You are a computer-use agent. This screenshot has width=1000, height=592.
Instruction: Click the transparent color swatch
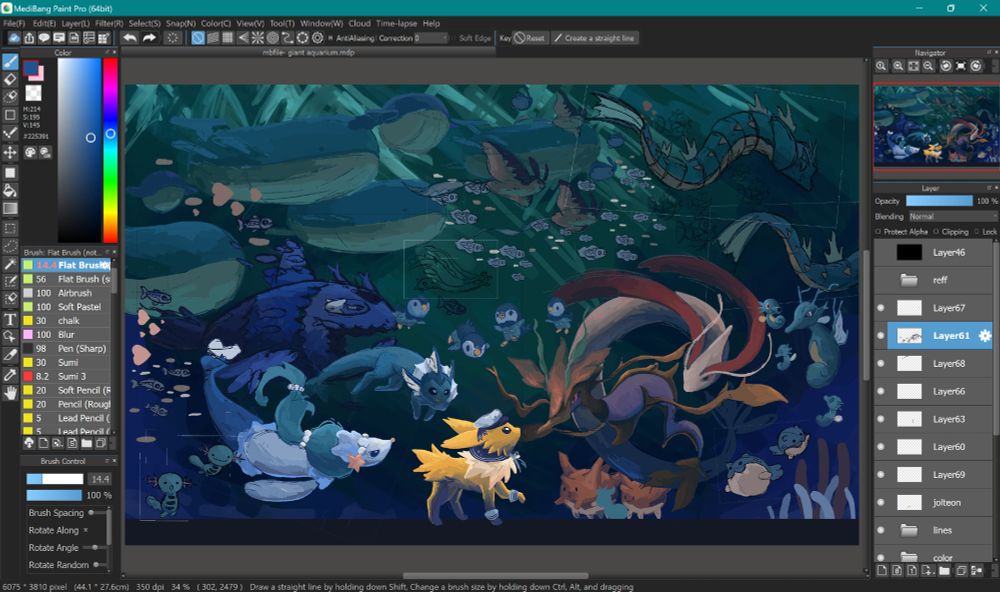33,93
